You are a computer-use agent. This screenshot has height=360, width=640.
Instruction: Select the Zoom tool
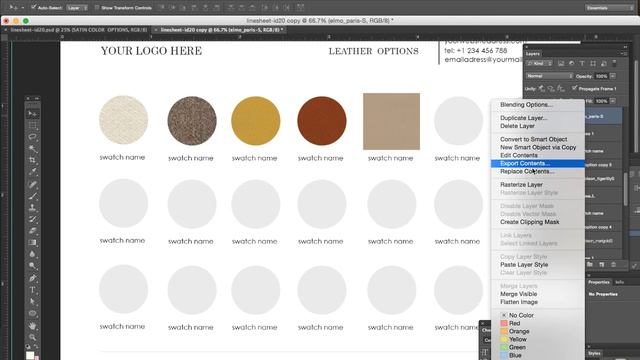click(x=33, y=337)
